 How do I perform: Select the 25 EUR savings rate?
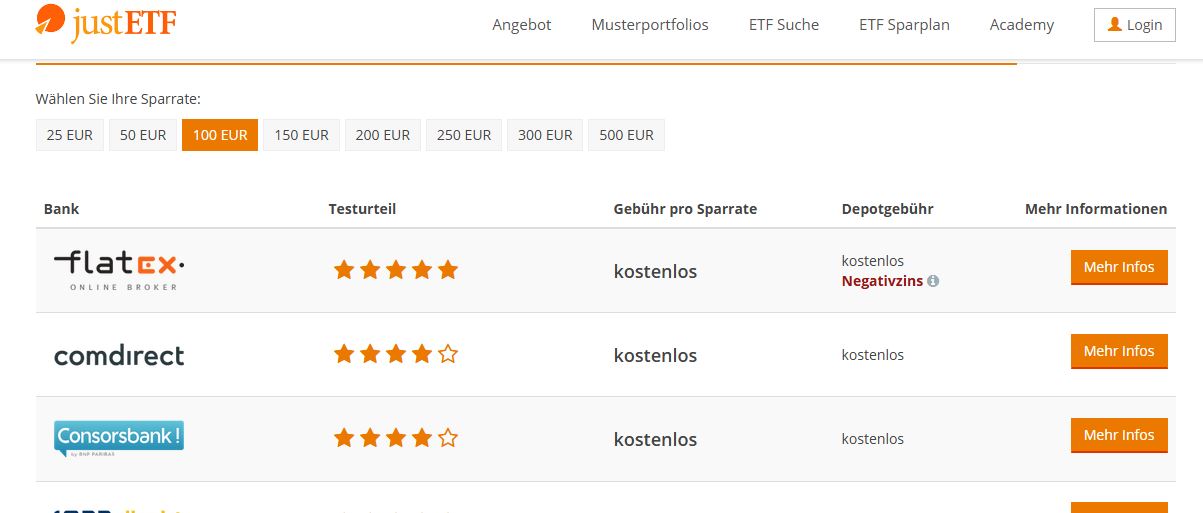(70, 135)
